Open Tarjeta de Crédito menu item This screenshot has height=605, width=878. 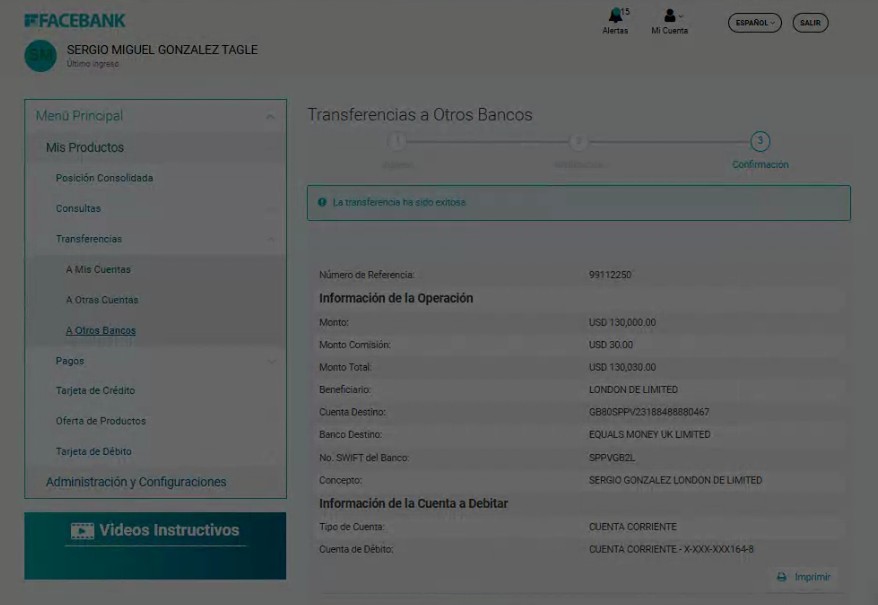click(x=95, y=391)
